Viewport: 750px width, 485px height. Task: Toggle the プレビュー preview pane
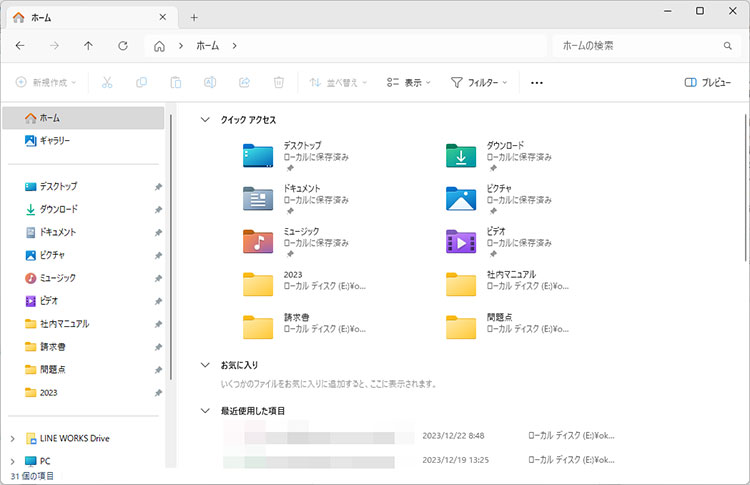(x=707, y=83)
